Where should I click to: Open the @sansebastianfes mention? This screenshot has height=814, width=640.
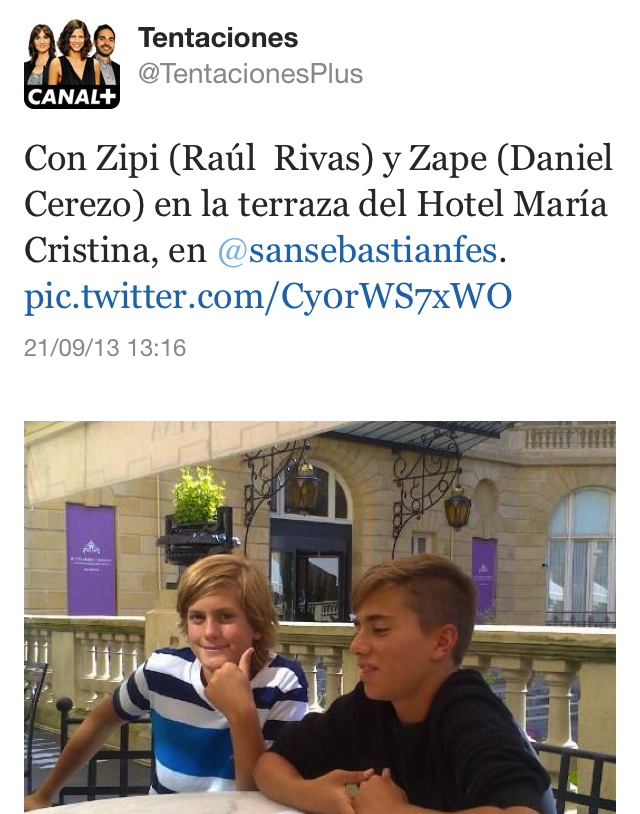pos(358,251)
